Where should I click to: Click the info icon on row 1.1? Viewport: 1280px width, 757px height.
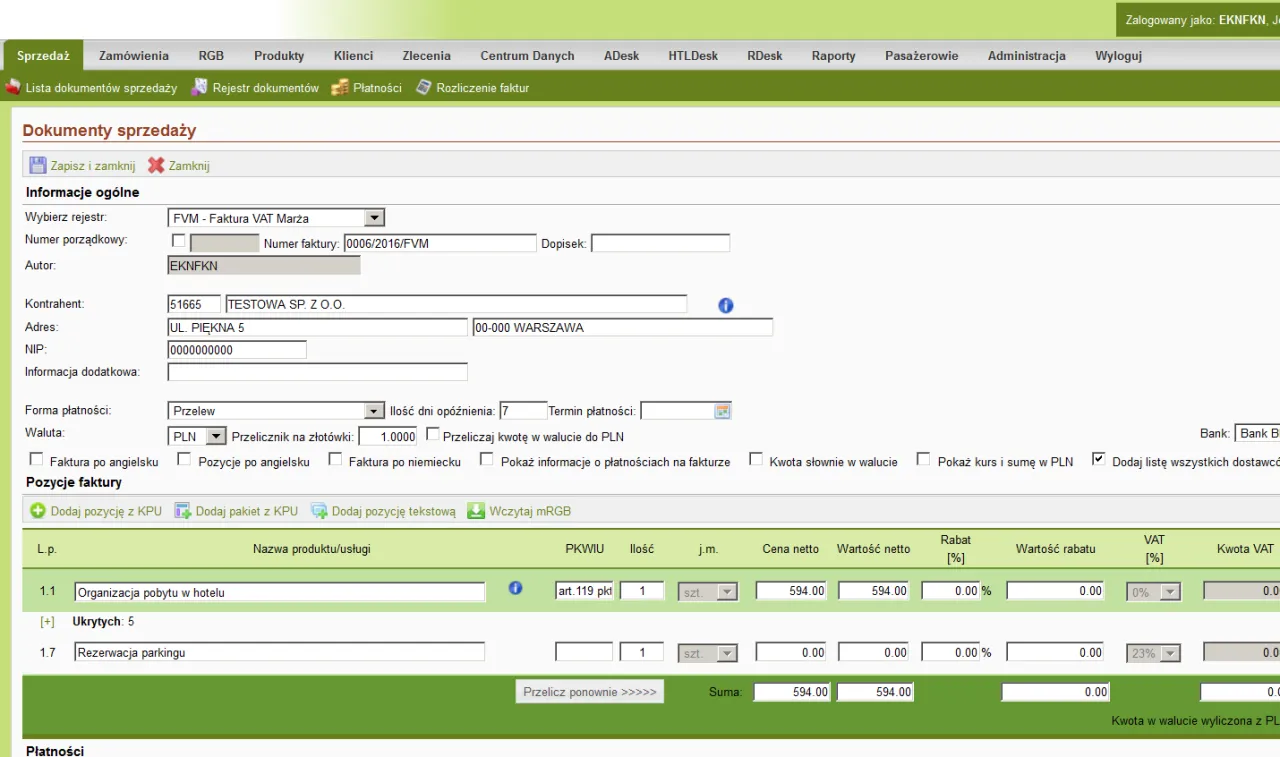click(x=516, y=589)
